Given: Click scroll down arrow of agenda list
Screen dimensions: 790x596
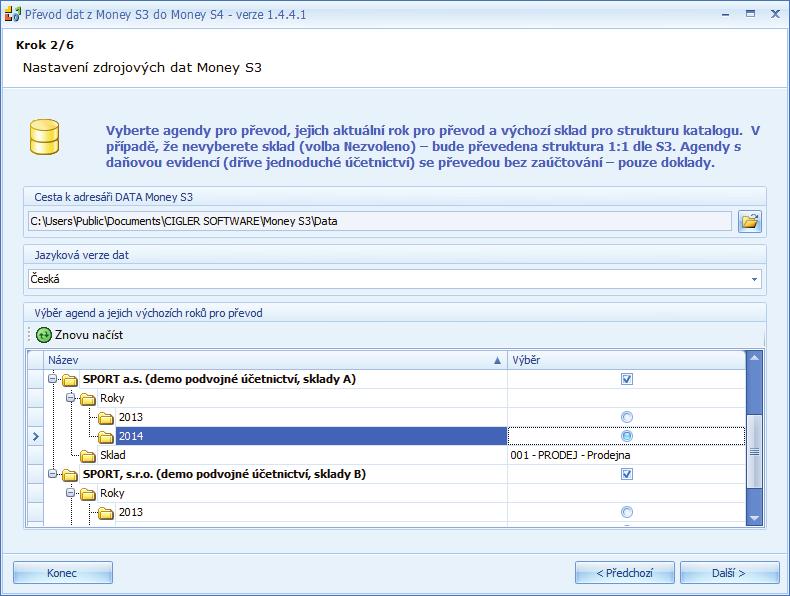Looking at the screenshot, I should click(x=754, y=518).
